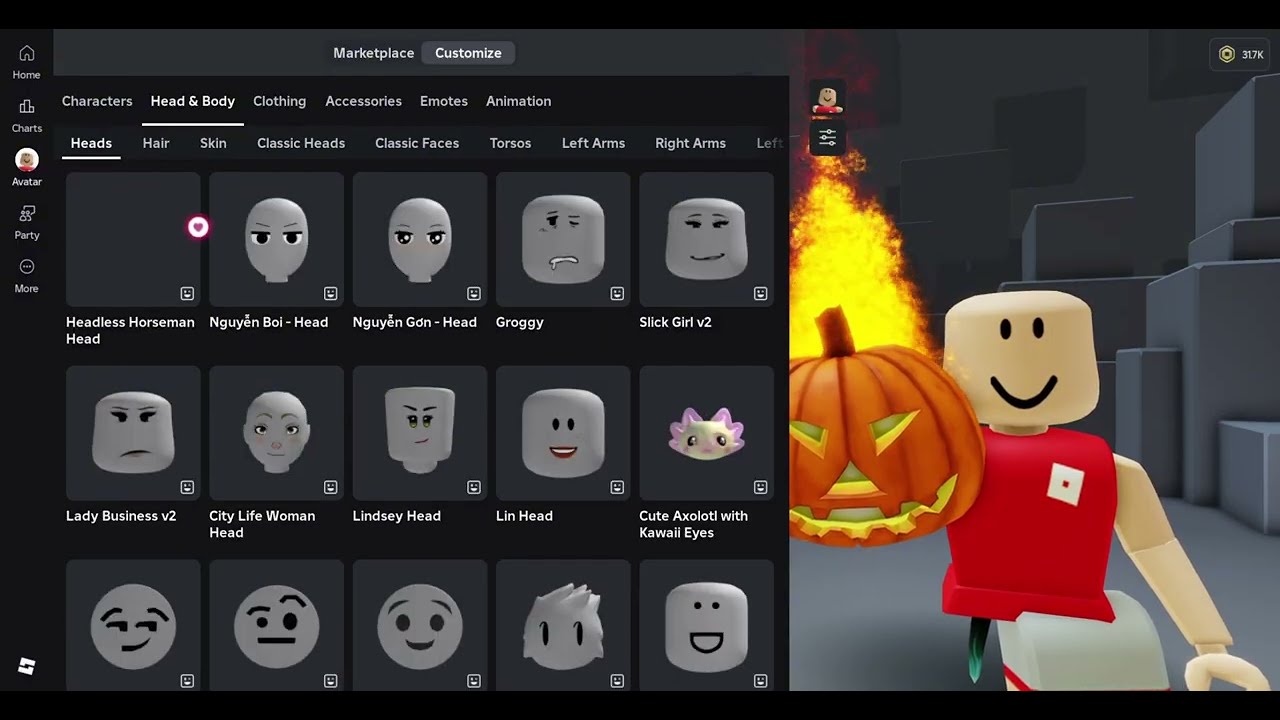Equip the City Life Woman Head
This screenshot has width=1280, height=720.
276,433
